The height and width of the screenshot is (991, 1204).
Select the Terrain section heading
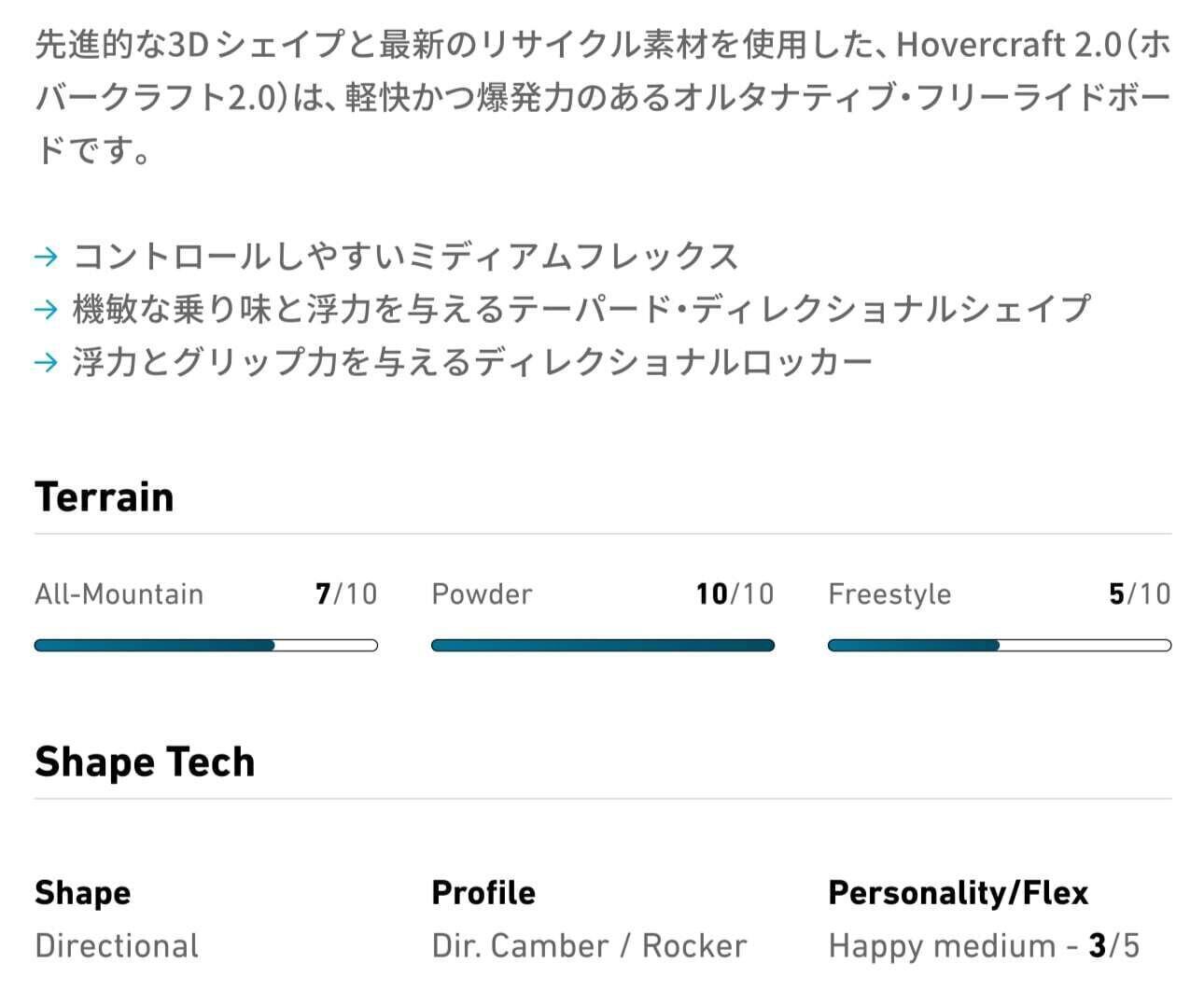pos(105,496)
